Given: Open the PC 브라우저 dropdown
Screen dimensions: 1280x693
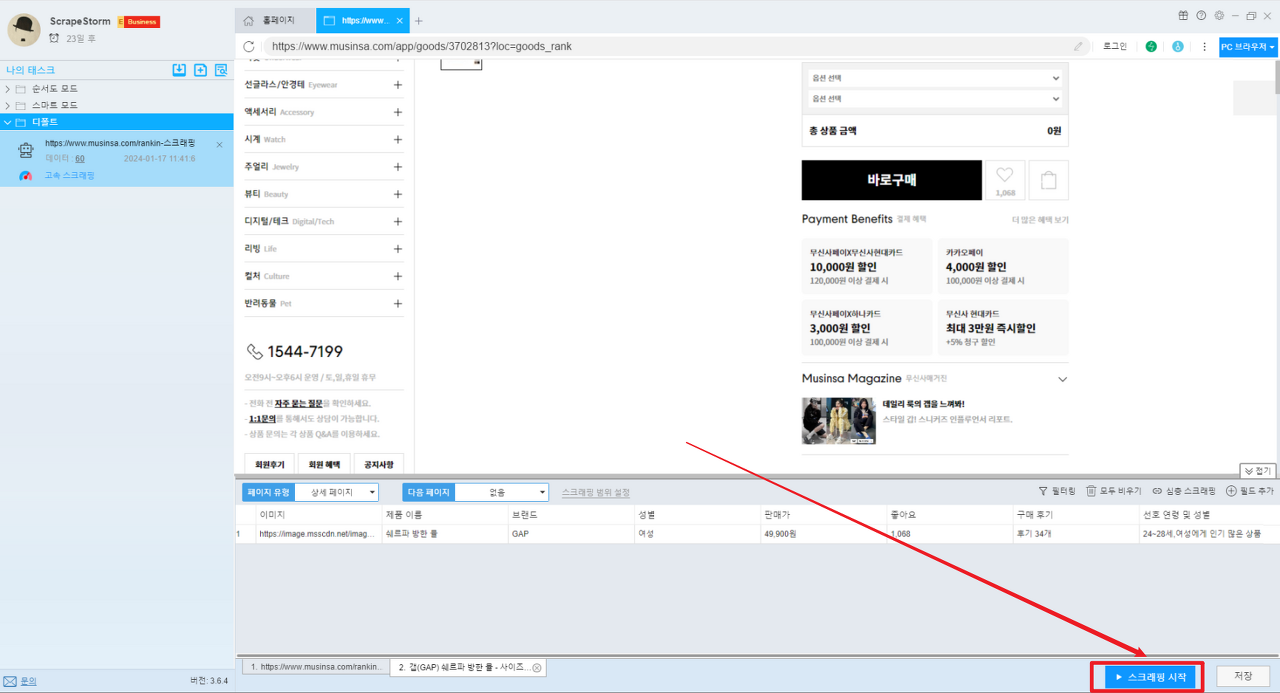Looking at the screenshot, I should 1248,47.
